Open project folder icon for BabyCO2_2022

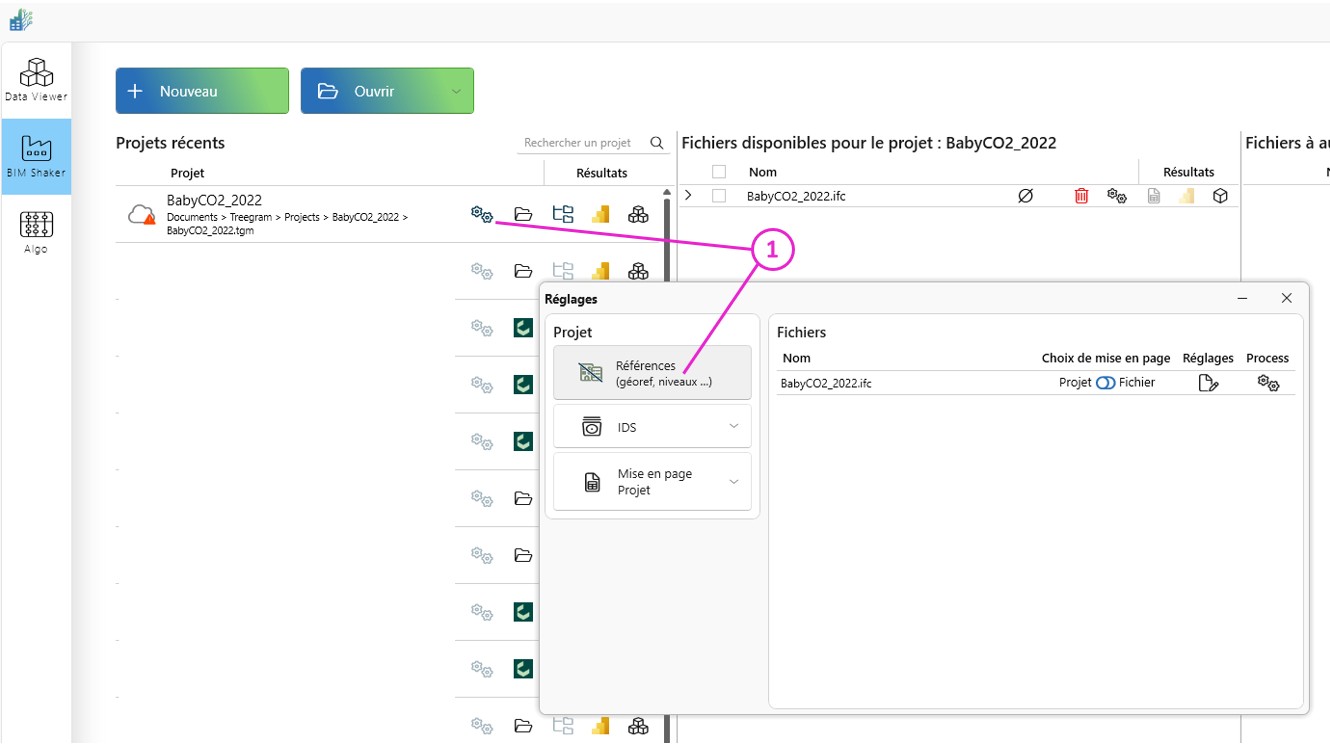pos(523,214)
